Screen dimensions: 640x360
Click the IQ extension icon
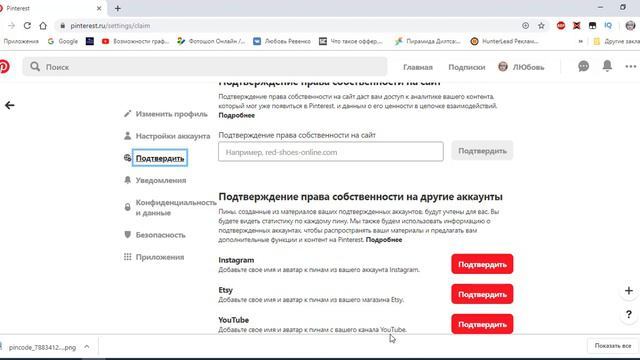click(608, 26)
